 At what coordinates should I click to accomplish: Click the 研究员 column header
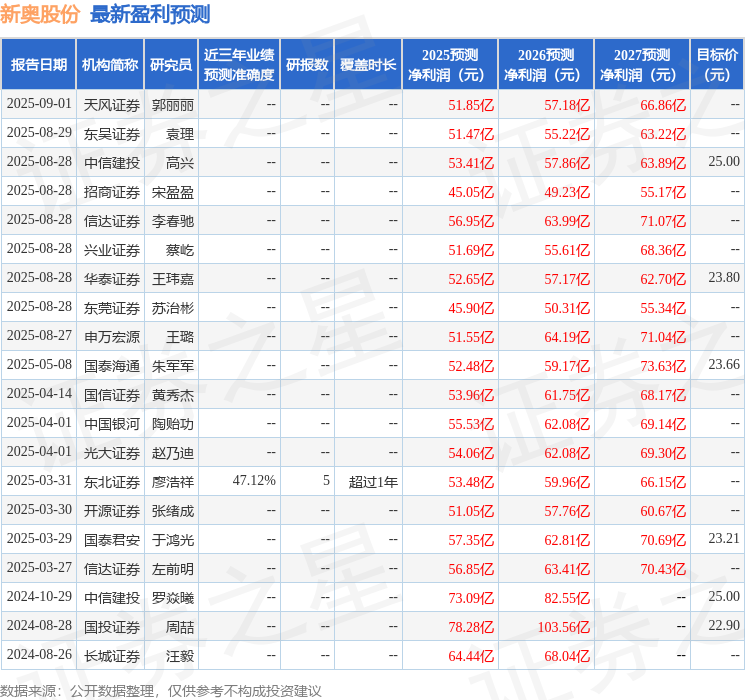(171, 65)
